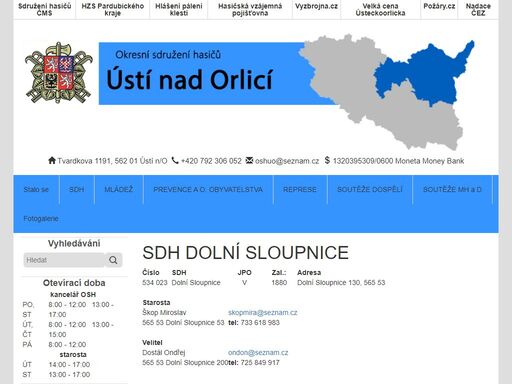Viewport: 512px width, 384px height.
Task: Click the phone icon by the number
Action: 175,160
